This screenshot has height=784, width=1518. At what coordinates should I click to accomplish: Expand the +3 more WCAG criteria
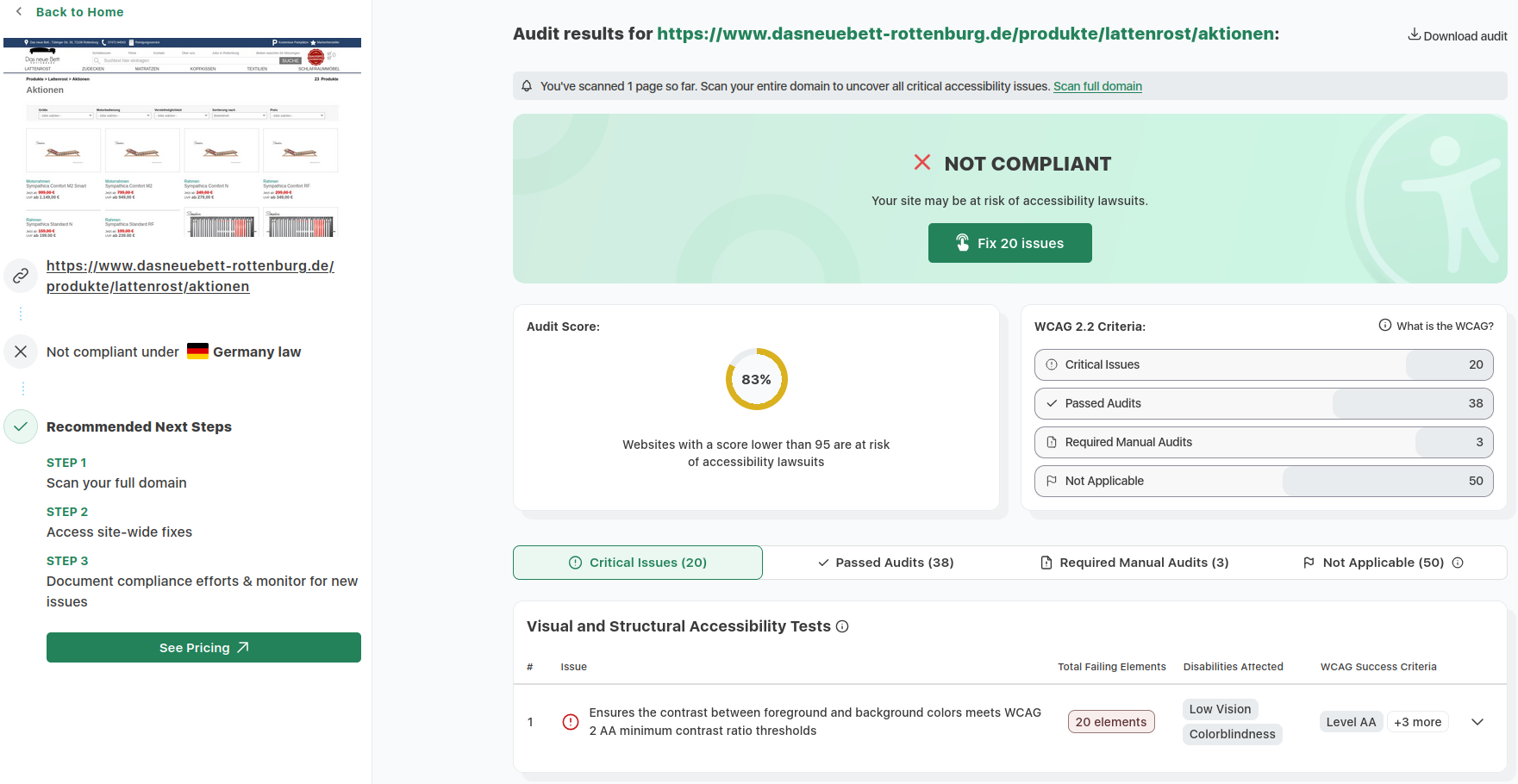point(1417,722)
